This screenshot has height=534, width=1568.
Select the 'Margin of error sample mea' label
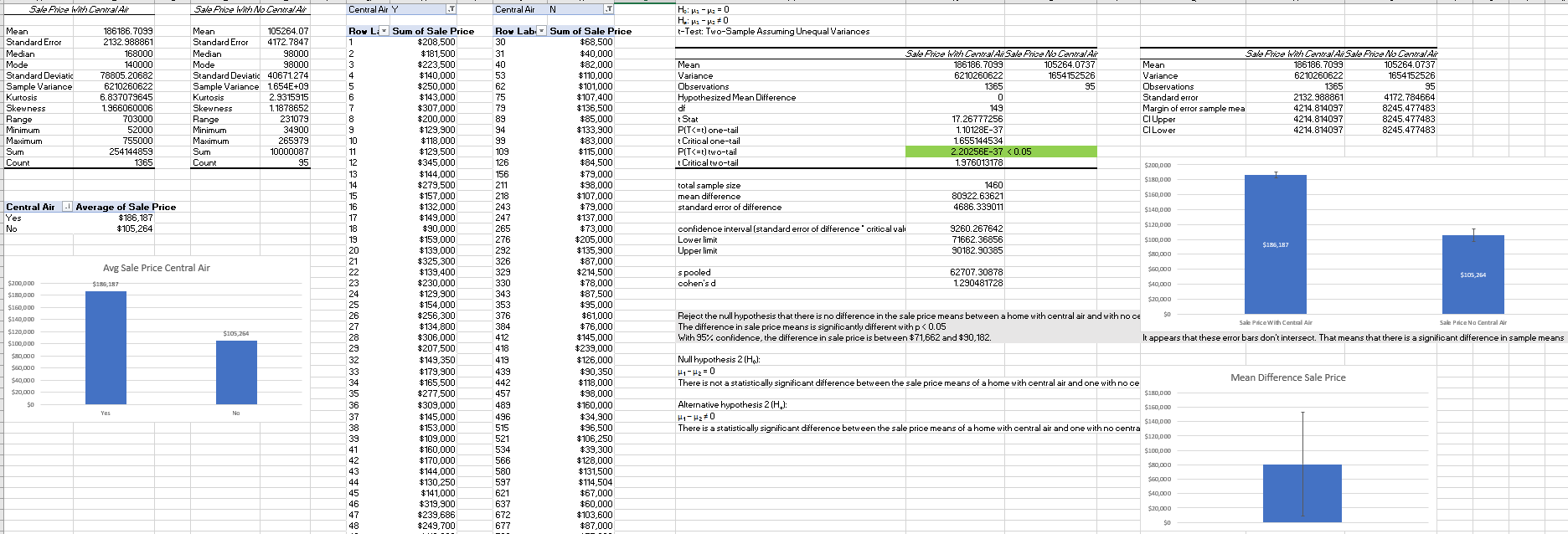1194,108
